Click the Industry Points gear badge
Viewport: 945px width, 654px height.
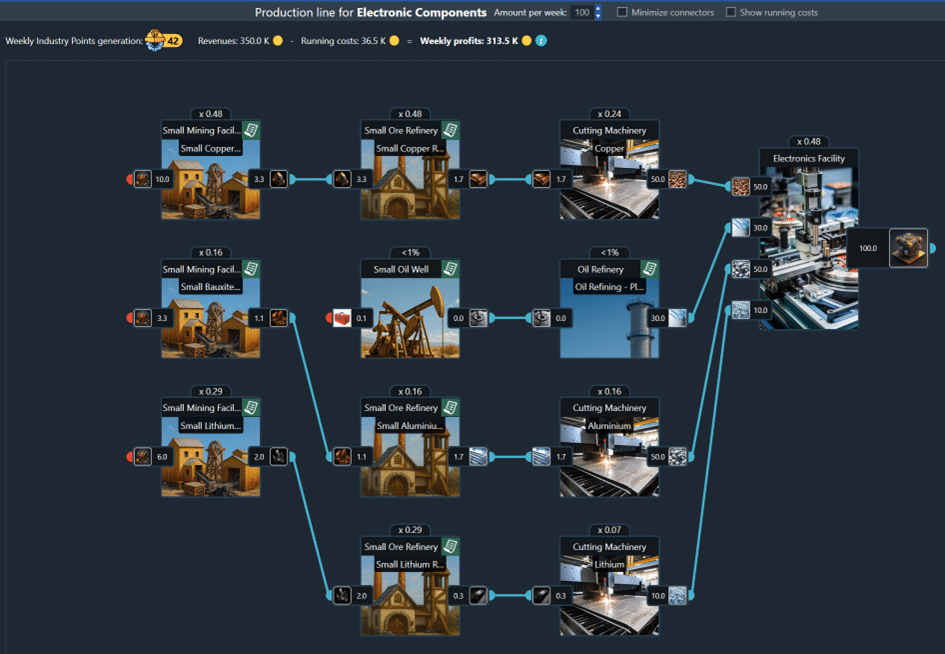[161, 41]
